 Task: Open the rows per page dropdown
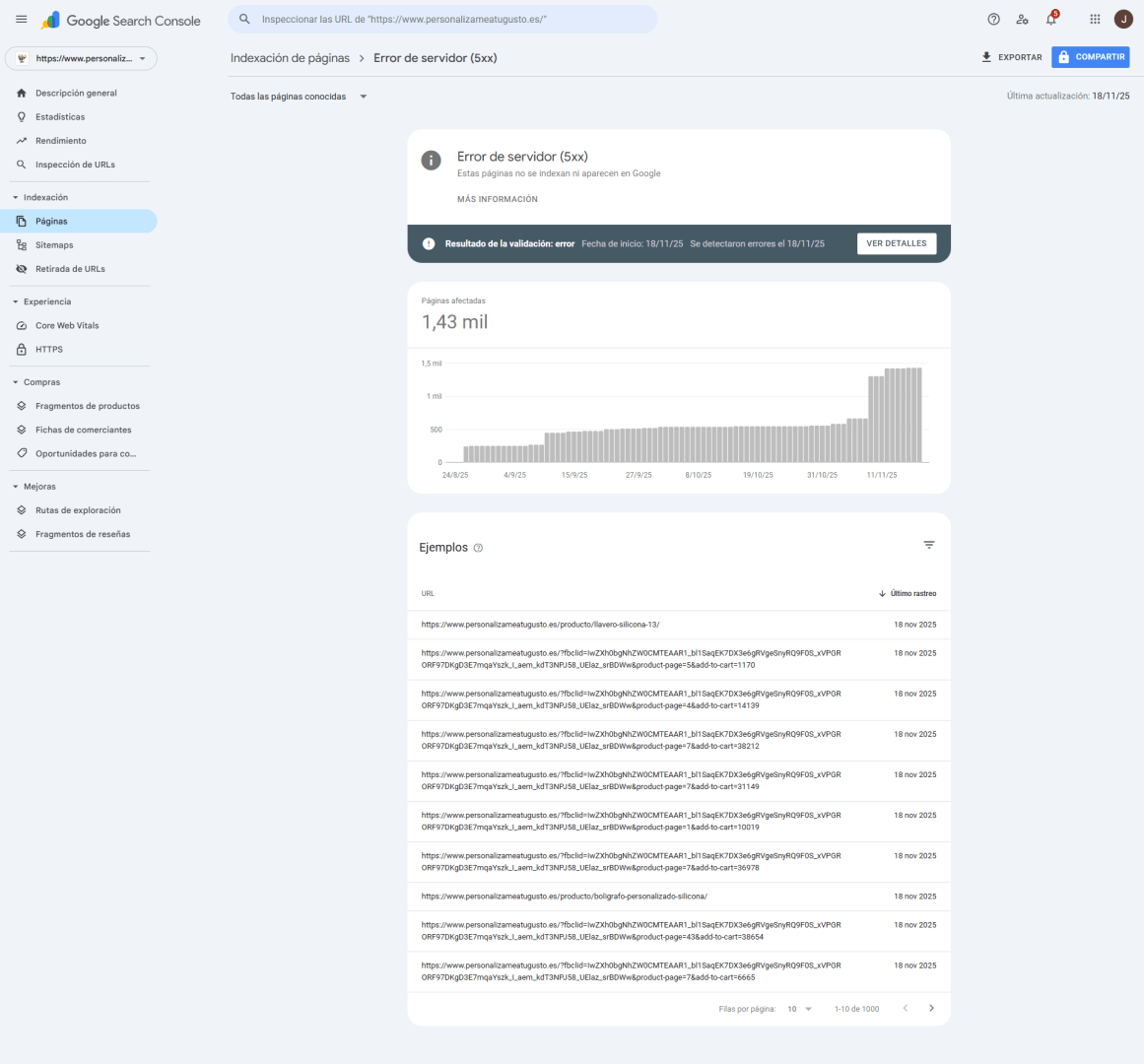point(799,1009)
